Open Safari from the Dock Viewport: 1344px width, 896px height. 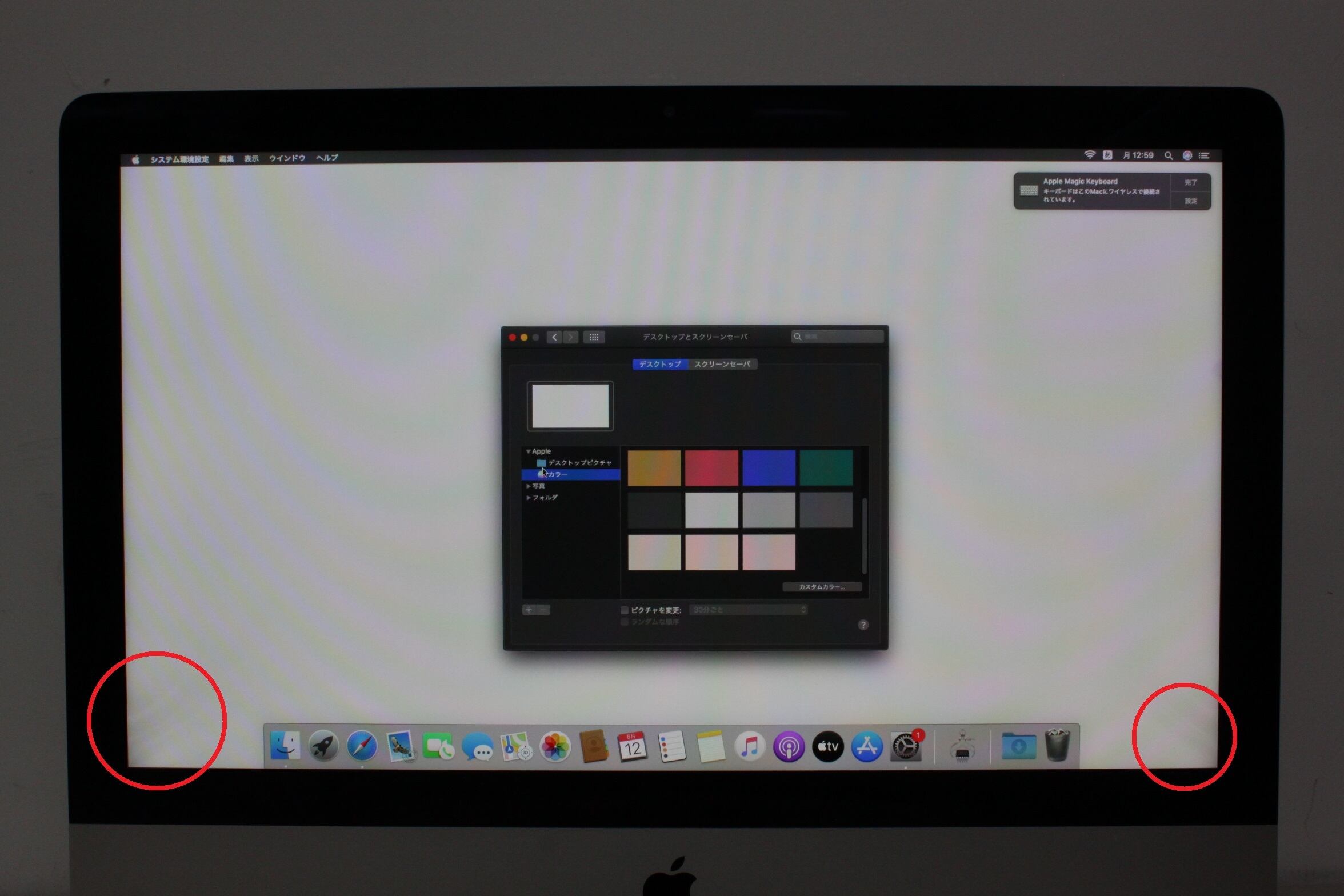tap(362, 746)
